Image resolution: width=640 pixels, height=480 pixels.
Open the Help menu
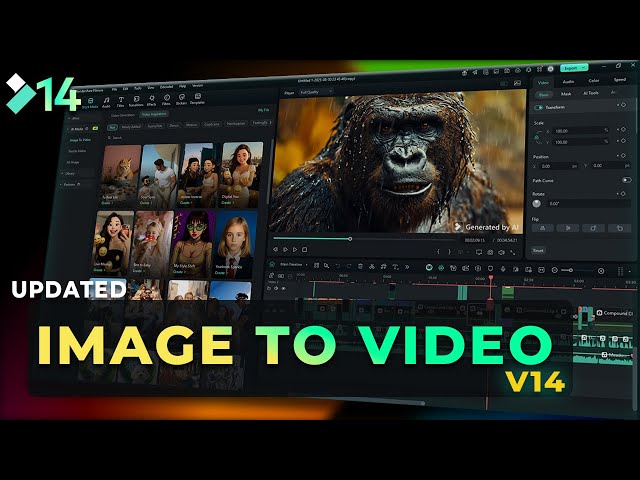(x=182, y=86)
